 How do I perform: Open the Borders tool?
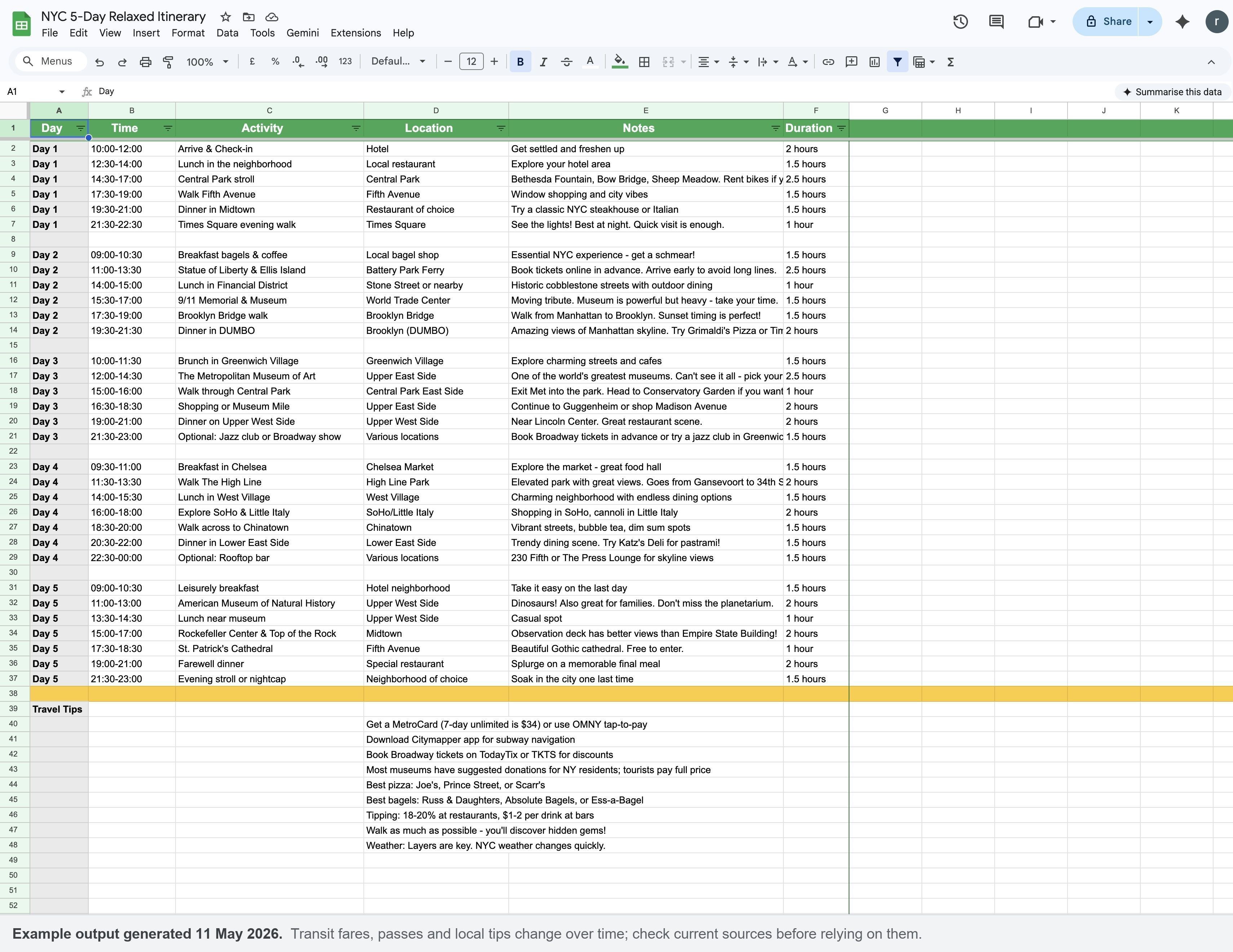pyautogui.click(x=644, y=62)
